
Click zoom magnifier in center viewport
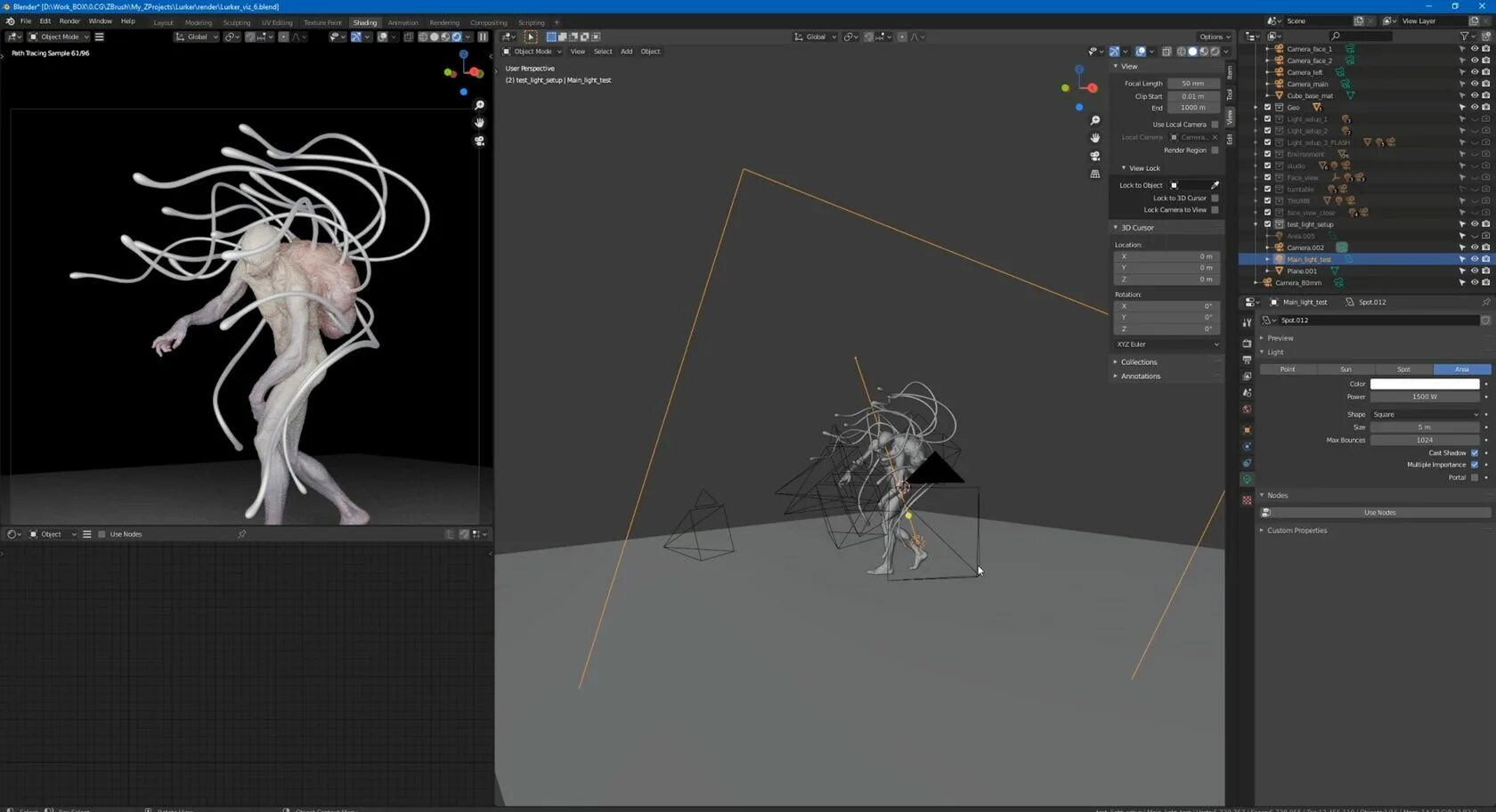pos(1095,120)
